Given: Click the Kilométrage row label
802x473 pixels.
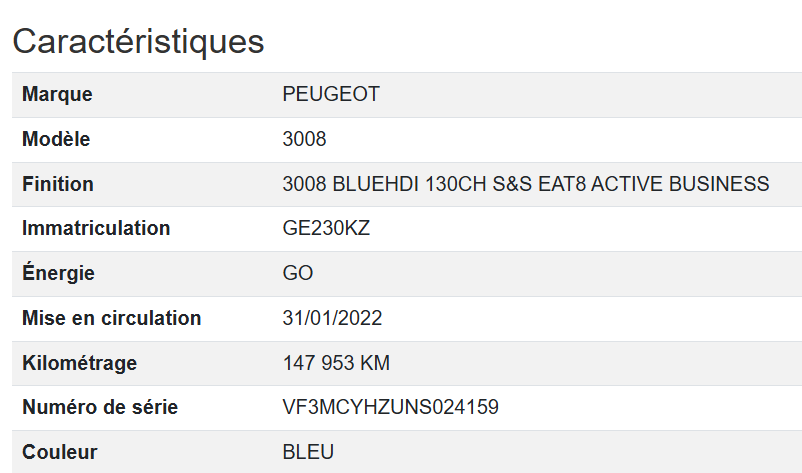Looking at the screenshot, I should (79, 363).
